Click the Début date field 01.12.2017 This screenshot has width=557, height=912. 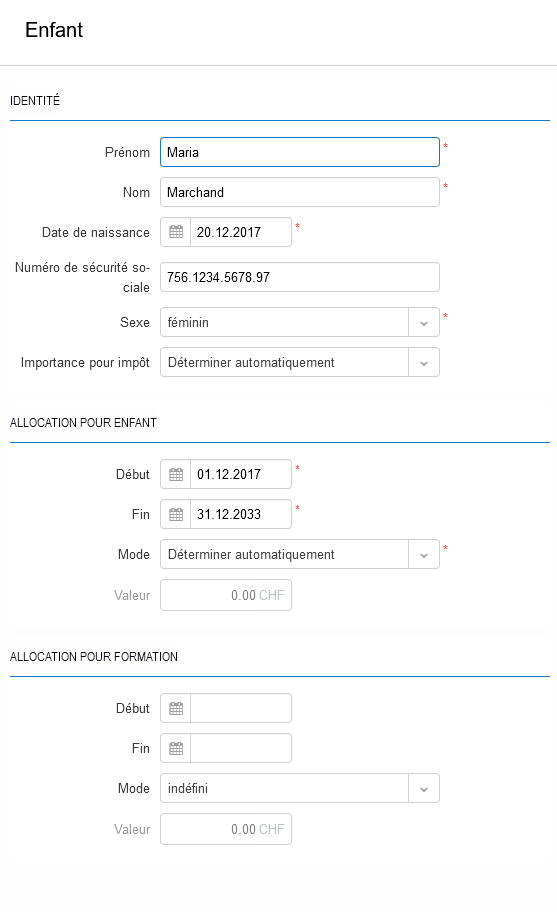click(241, 474)
